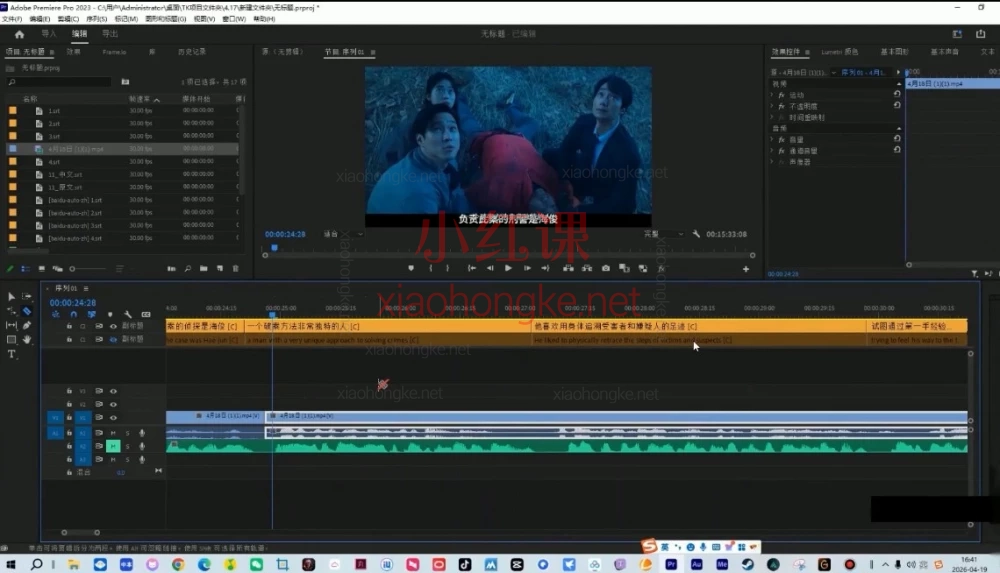Open the 文件(F) menu
Viewport: 1000px width, 573px height.
click(x=11, y=19)
